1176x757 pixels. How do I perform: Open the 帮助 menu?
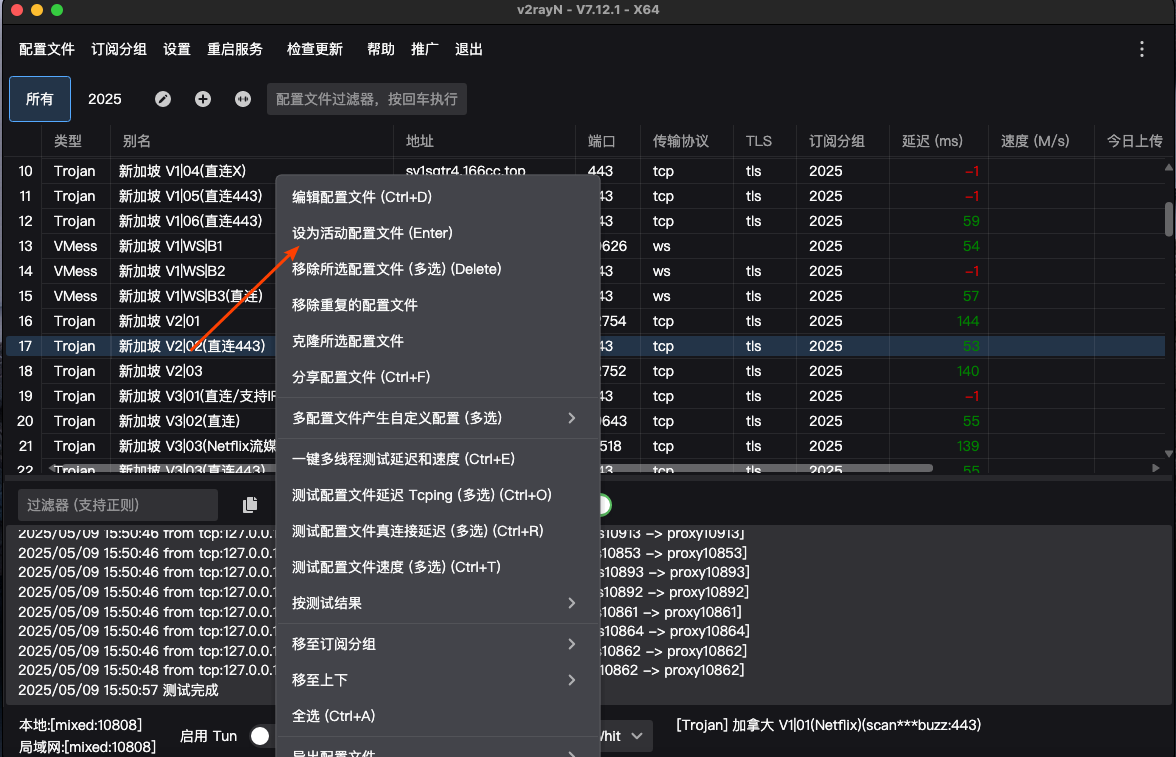pyautogui.click(x=381, y=50)
